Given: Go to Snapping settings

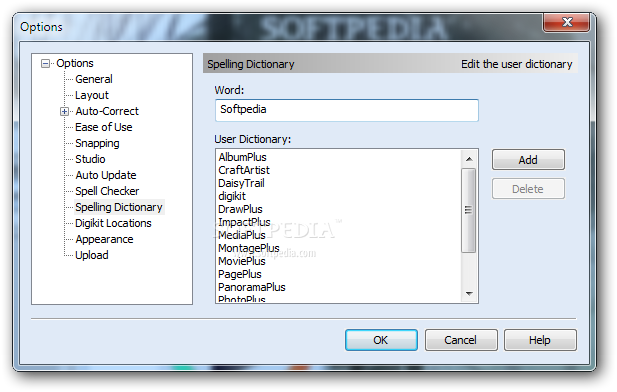Looking at the screenshot, I should pos(97,143).
